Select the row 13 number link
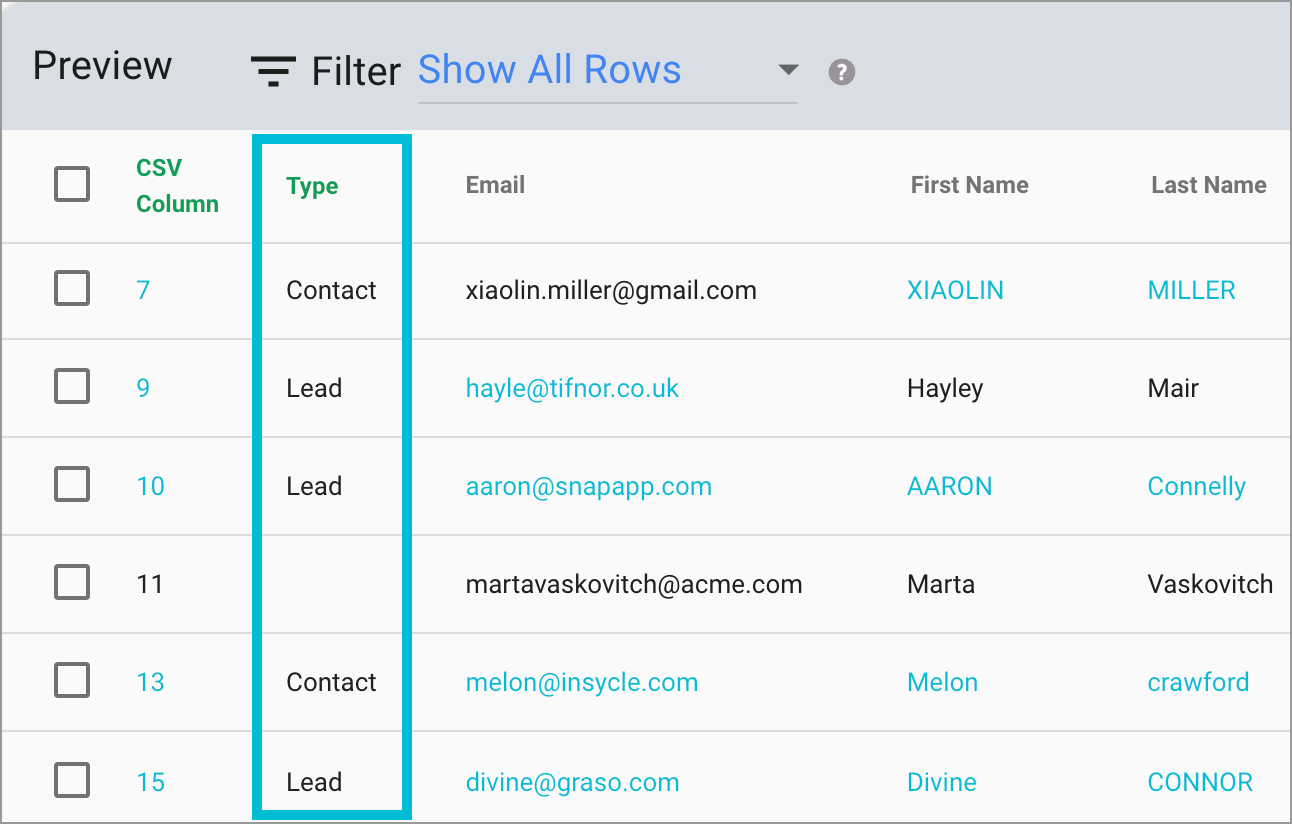 coord(150,682)
